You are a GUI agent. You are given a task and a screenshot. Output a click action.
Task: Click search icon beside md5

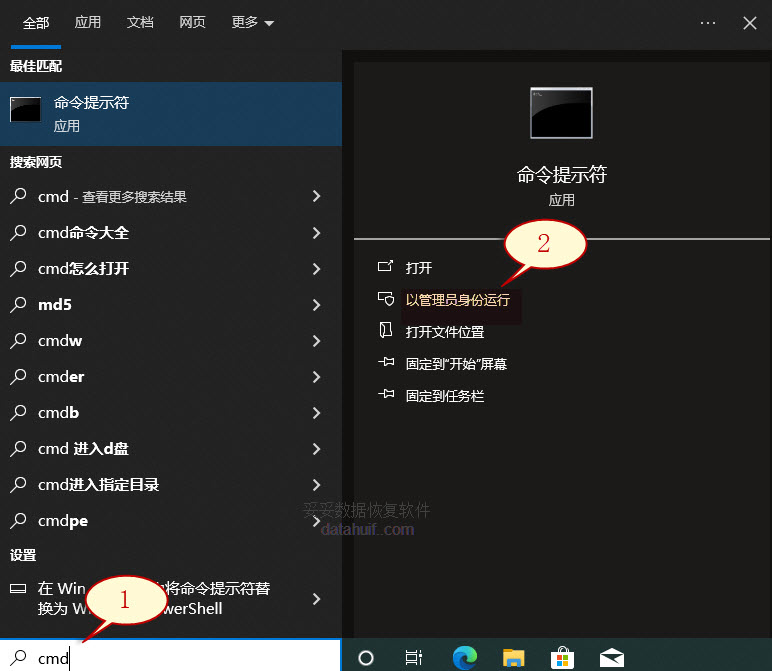(18, 304)
